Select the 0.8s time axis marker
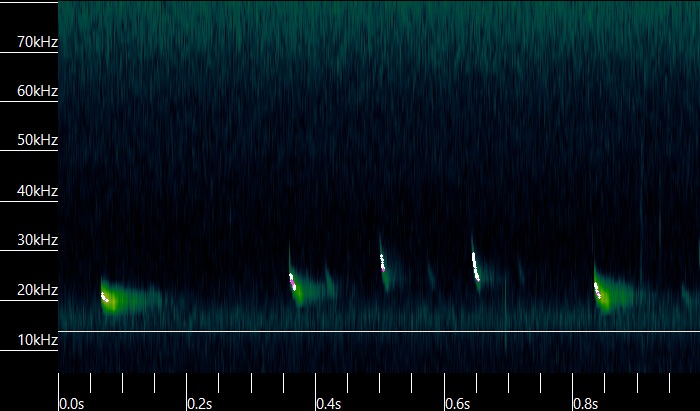Screen dimensions: 700x411 pyautogui.click(x=585, y=404)
